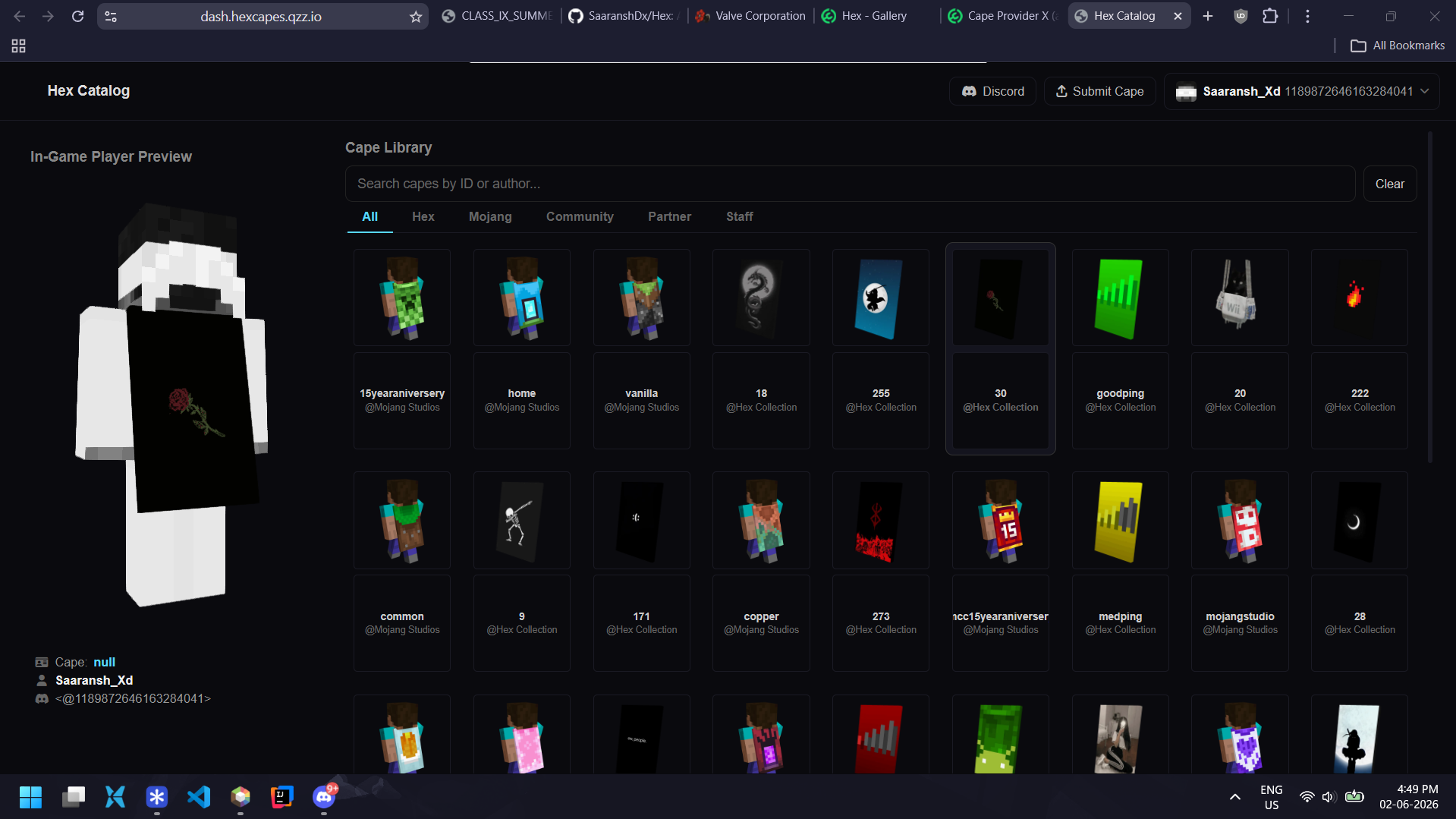Select the Mojang cape filter tab
This screenshot has width=1456, height=819.
(x=490, y=217)
